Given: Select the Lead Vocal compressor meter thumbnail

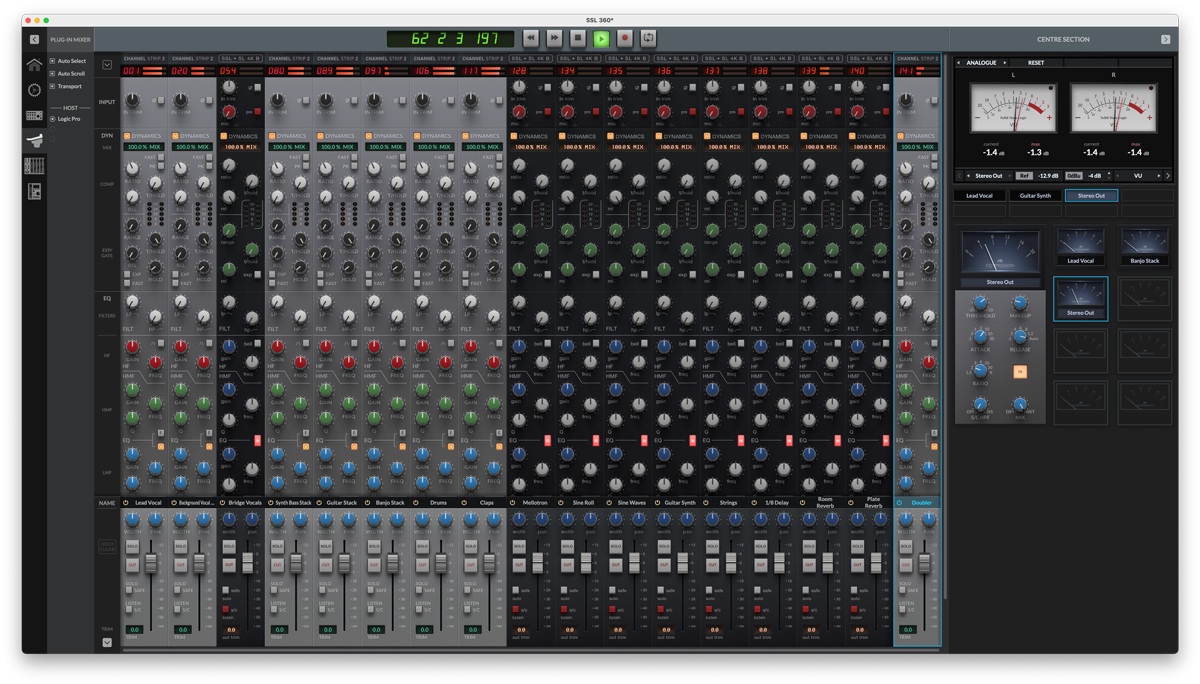Looking at the screenshot, I should (1081, 246).
